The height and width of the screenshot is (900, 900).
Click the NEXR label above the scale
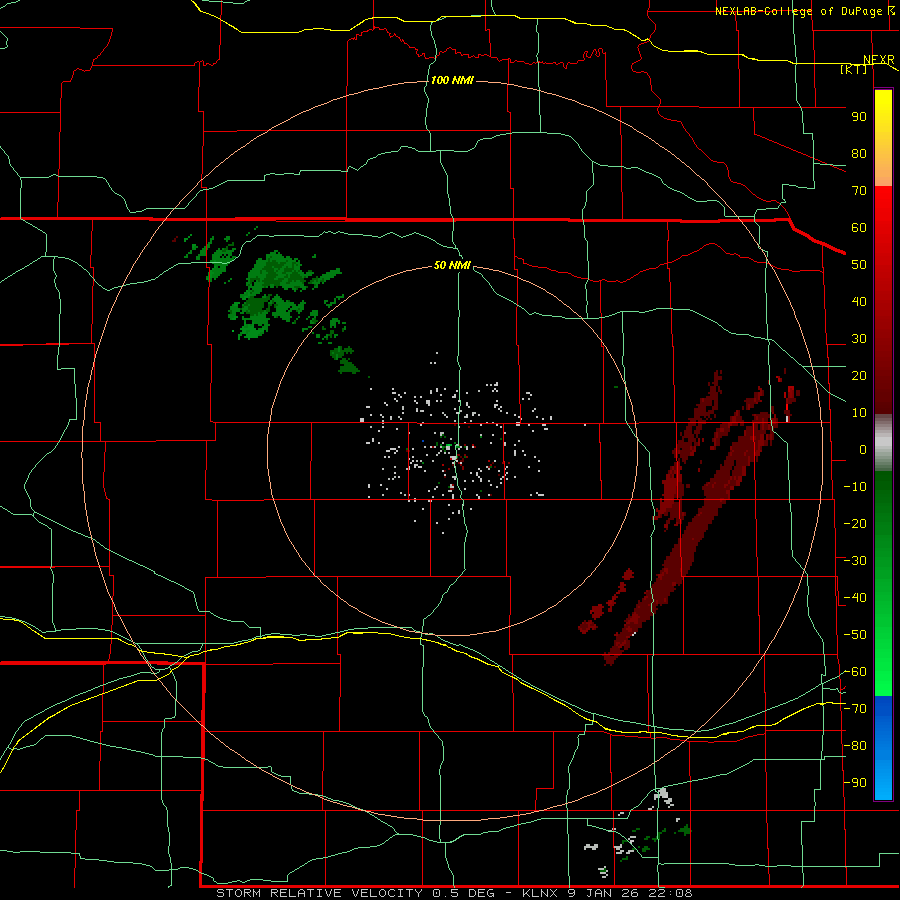pyautogui.click(x=879, y=60)
